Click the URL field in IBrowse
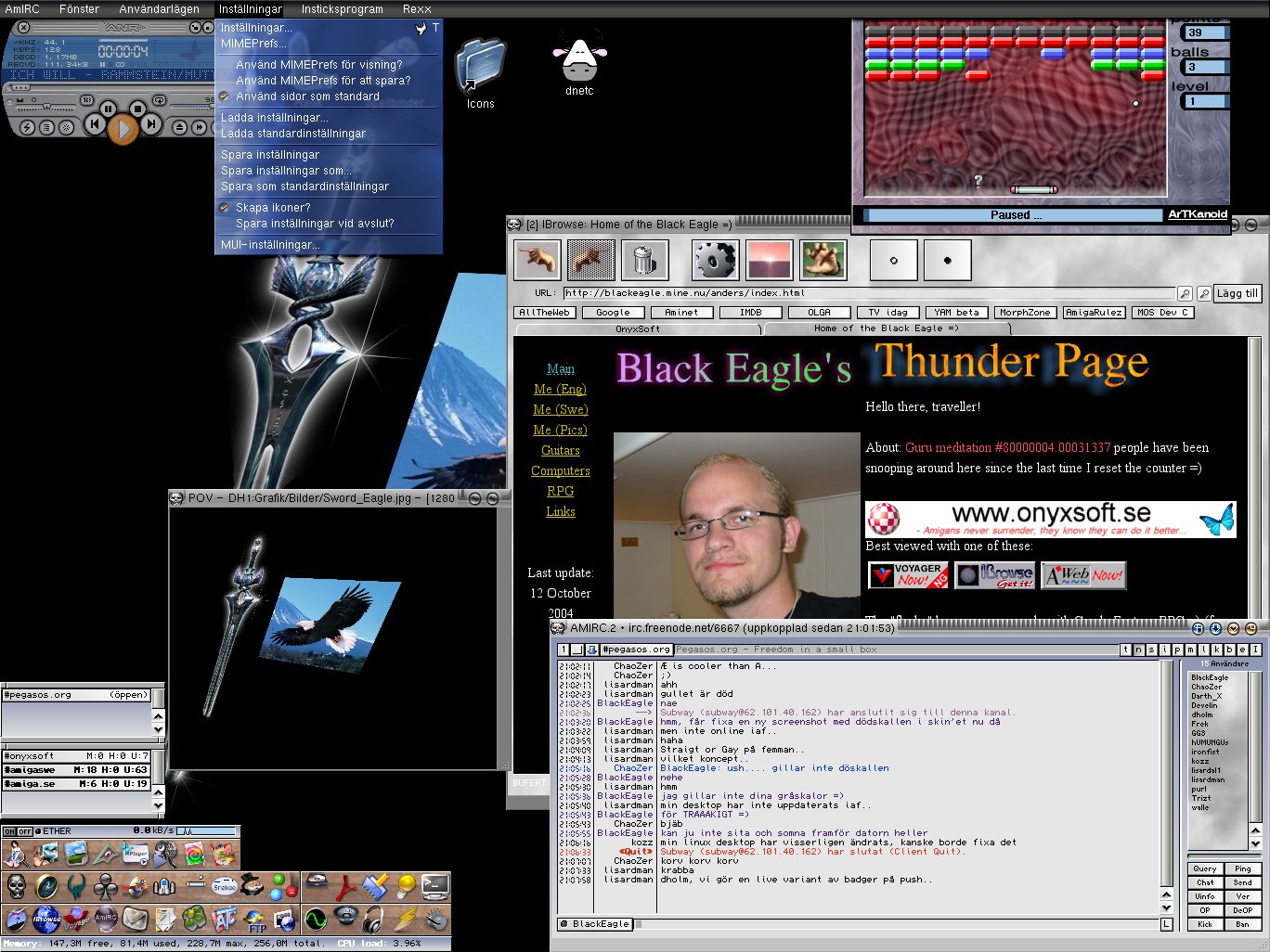The image size is (1270, 952). click(869, 293)
